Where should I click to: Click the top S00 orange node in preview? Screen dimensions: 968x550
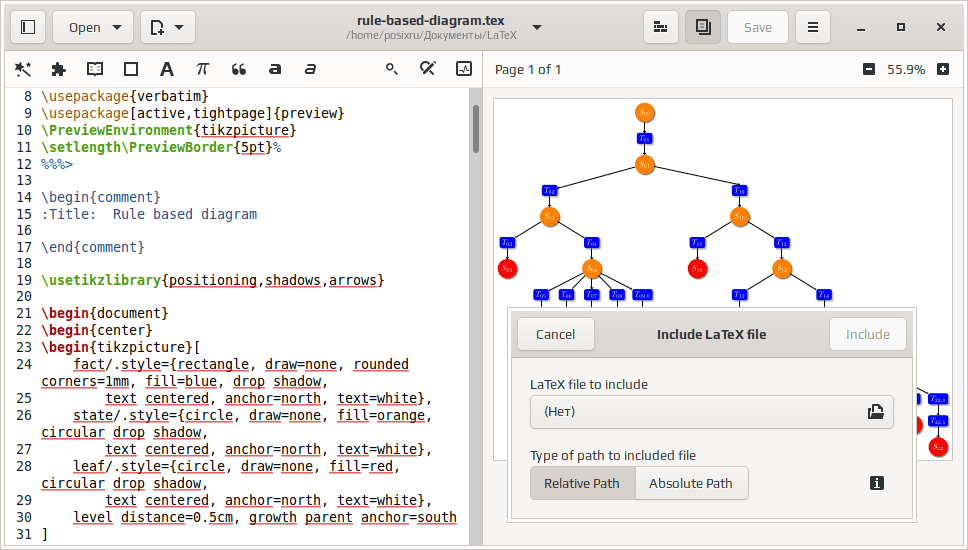pyautogui.click(x=645, y=113)
